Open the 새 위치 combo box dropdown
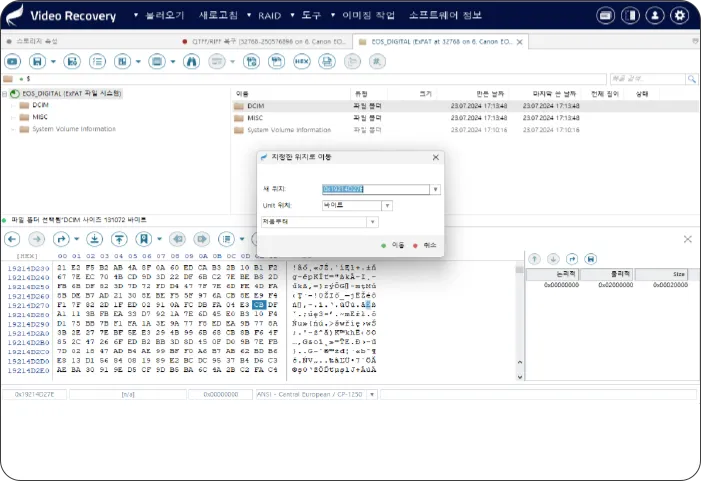The height and width of the screenshot is (481, 701). (435, 189)
